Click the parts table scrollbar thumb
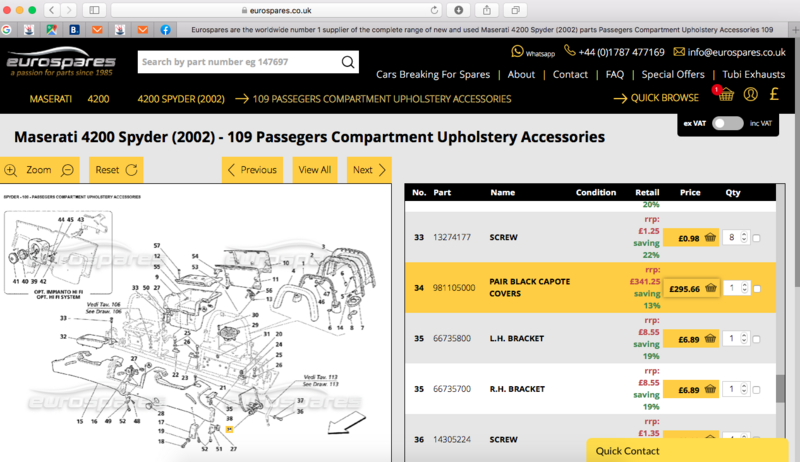Viewport: 800px width, 462px height. 780,389
